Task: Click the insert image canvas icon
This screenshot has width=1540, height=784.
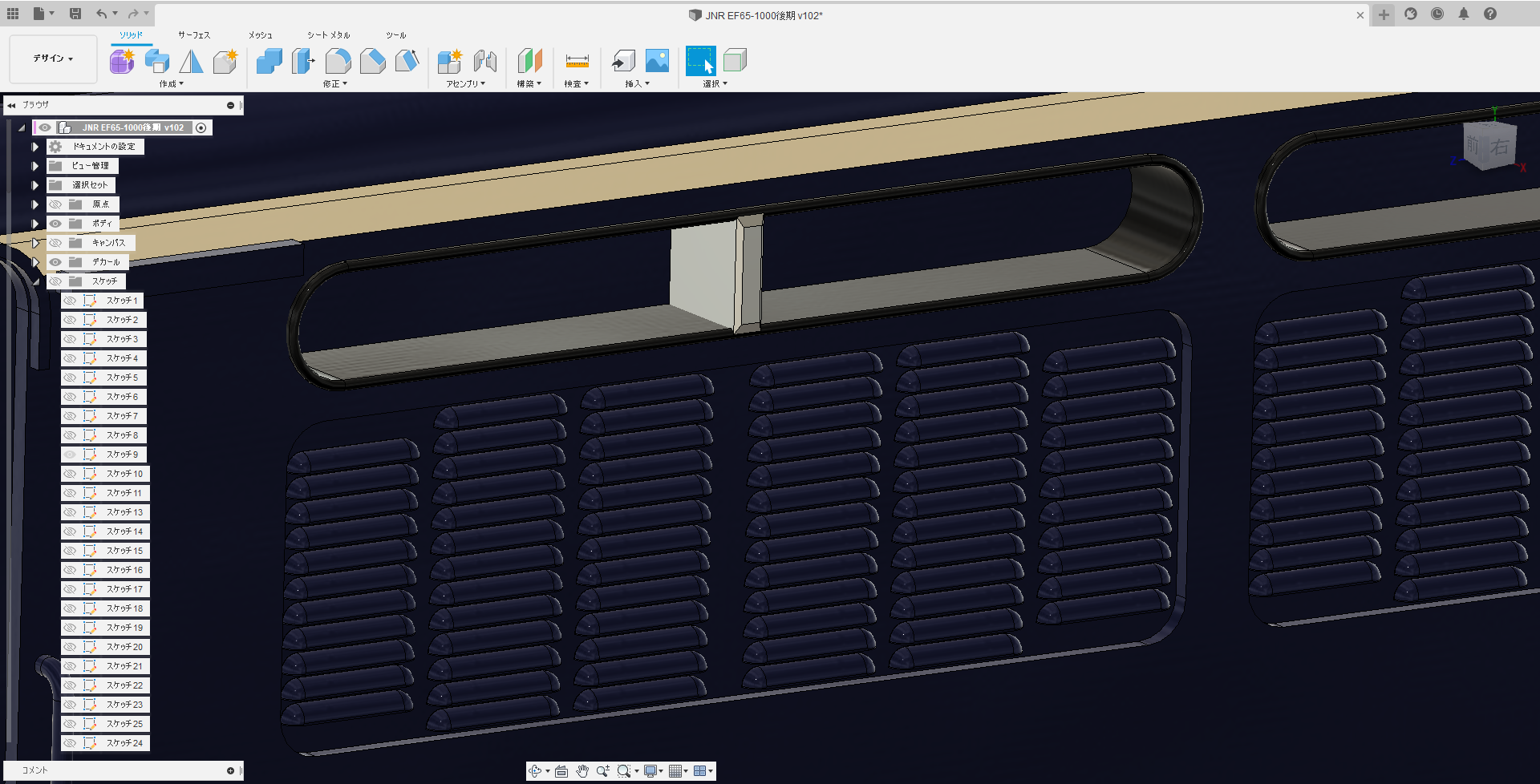Action: (657, 61)
